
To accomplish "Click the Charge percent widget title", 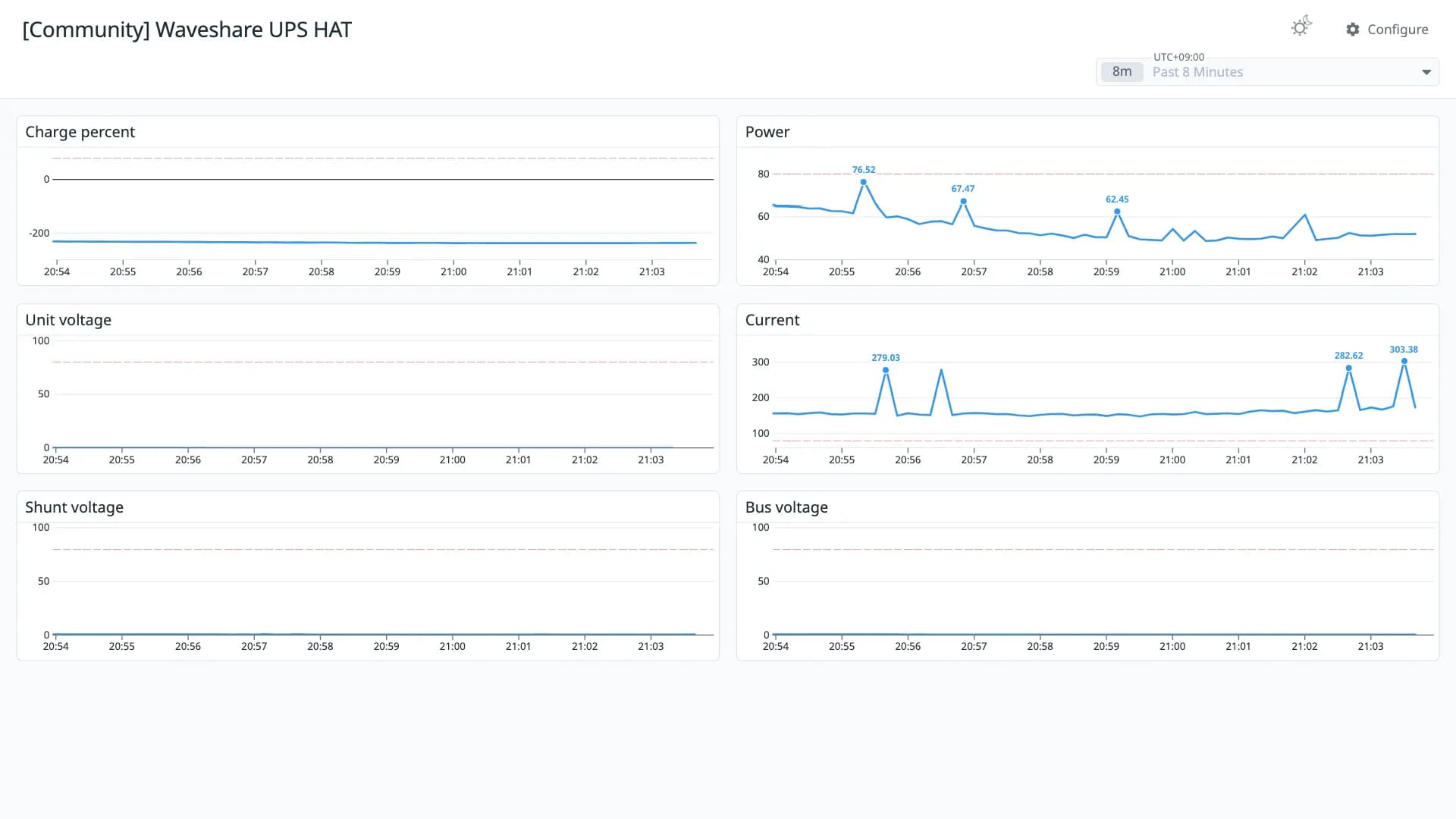I will click(80, 132).
